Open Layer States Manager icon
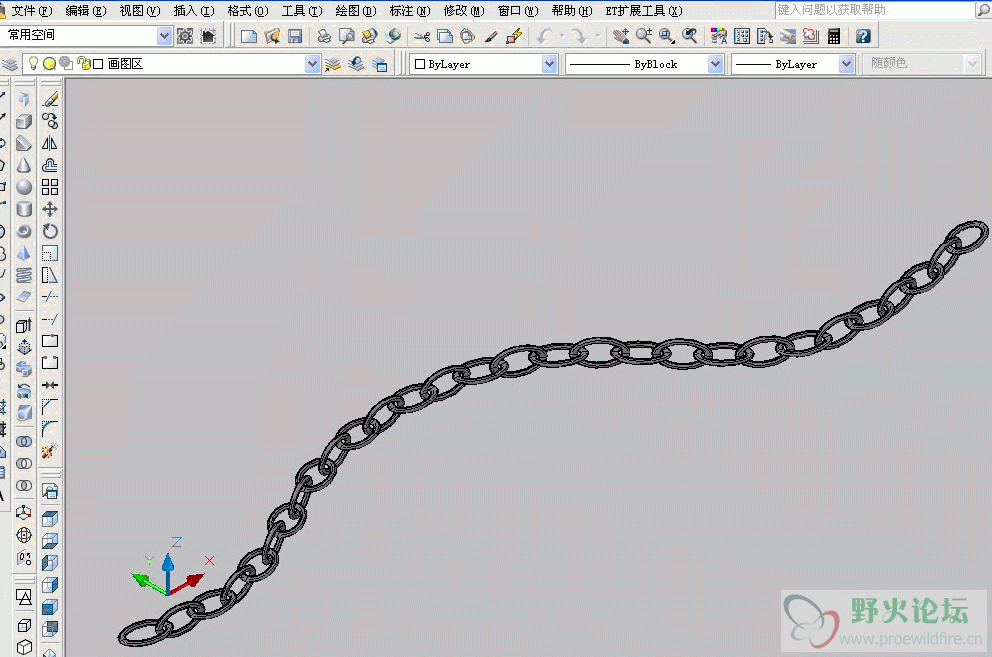 tap(379, 64)
